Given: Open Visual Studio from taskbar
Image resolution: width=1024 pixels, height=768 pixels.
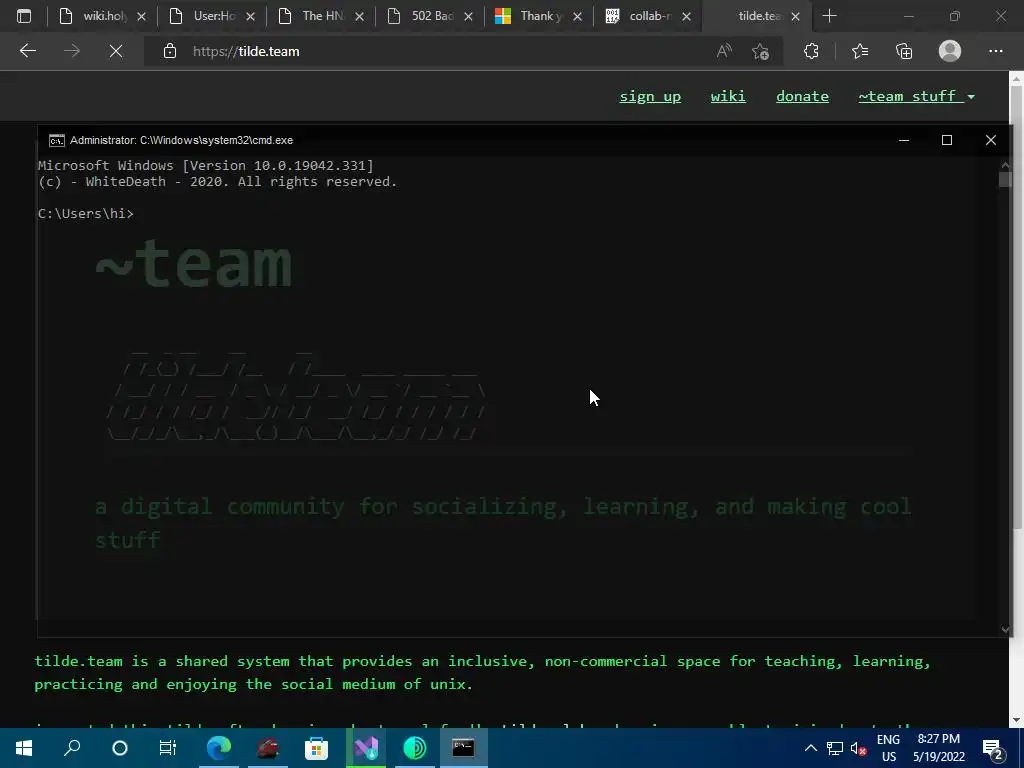Looking at the screenshot, I should pyautogui.click(x=366, y=748).
